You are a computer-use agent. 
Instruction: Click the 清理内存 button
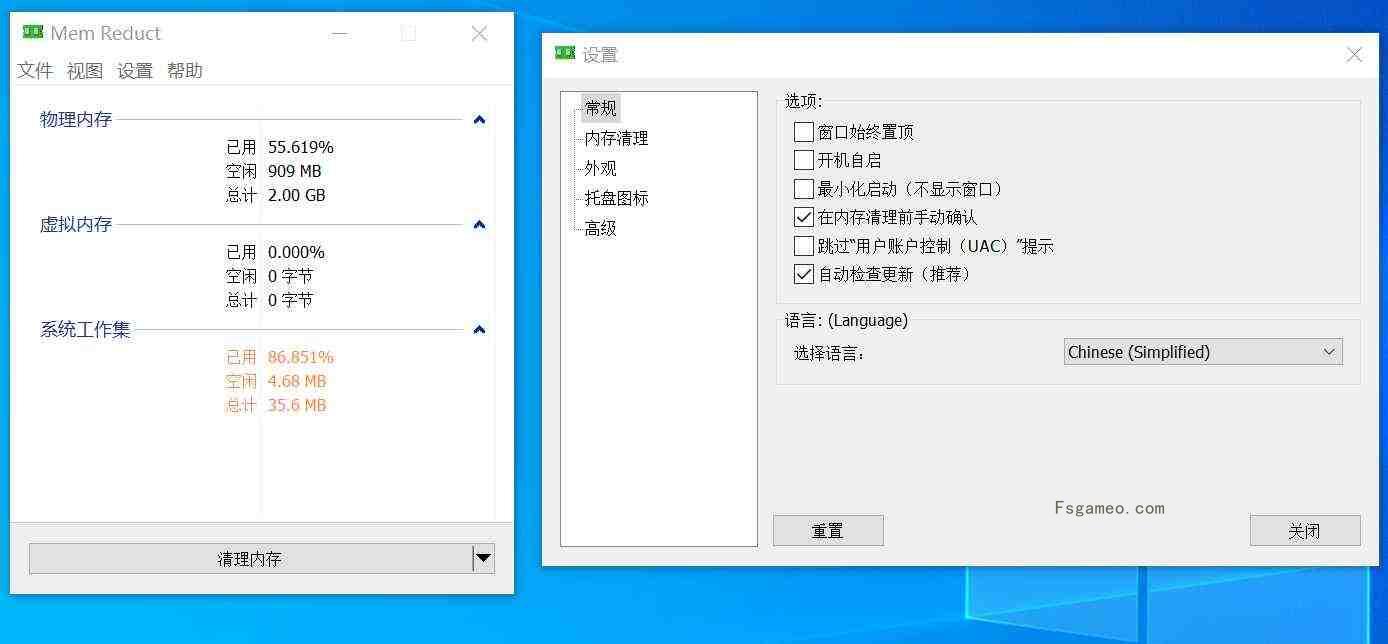point(250,559)
